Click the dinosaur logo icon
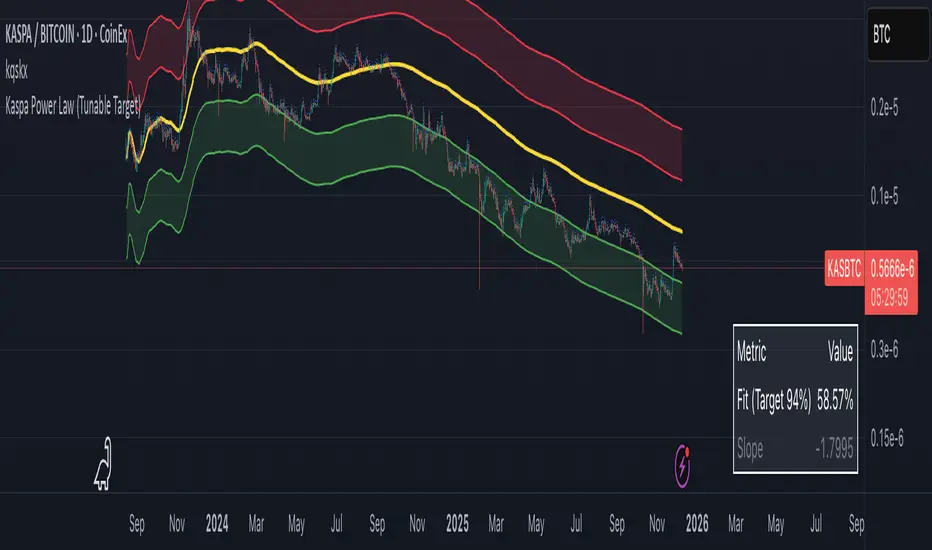The image size is (932, 550). 103,464
